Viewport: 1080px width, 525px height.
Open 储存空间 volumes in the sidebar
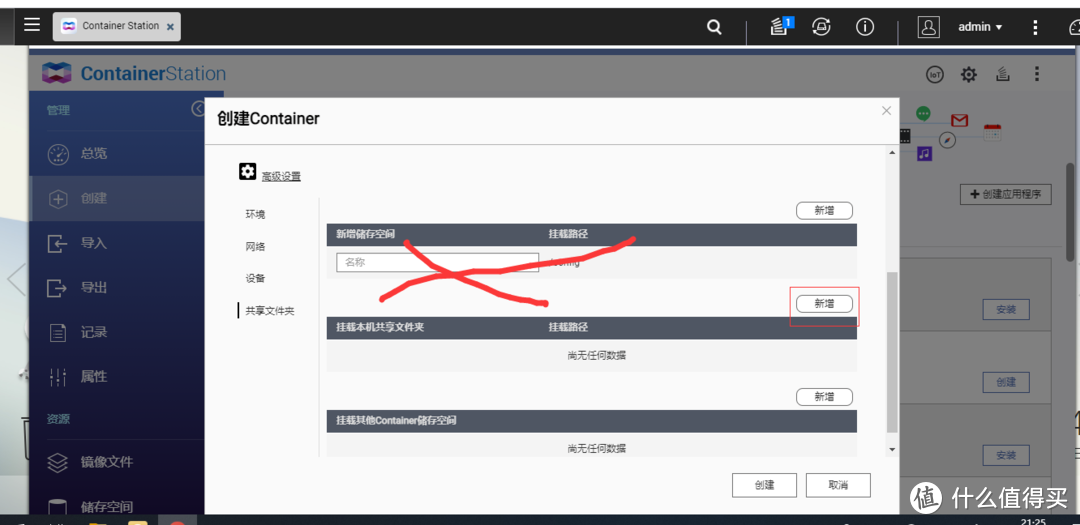click(x=117, y=506)
